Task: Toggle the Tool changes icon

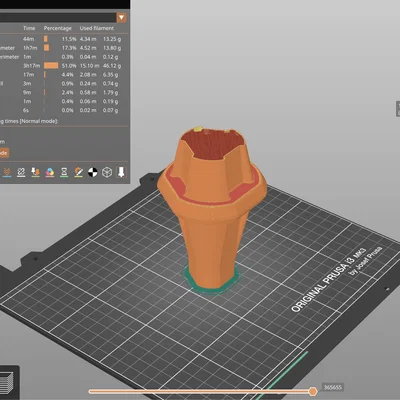Action: pos(36,172)
